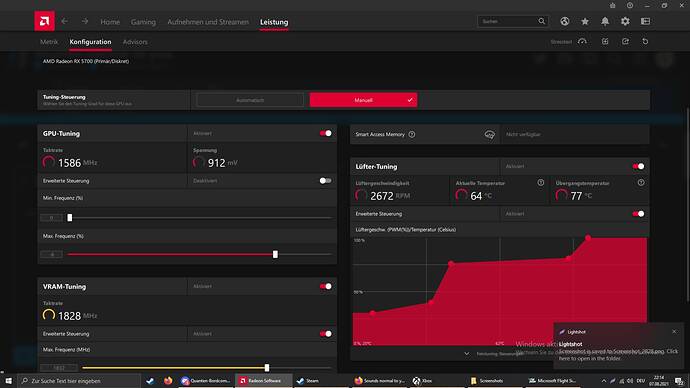
Task: Select Manuell tuning control
Action: click(363, 100)
